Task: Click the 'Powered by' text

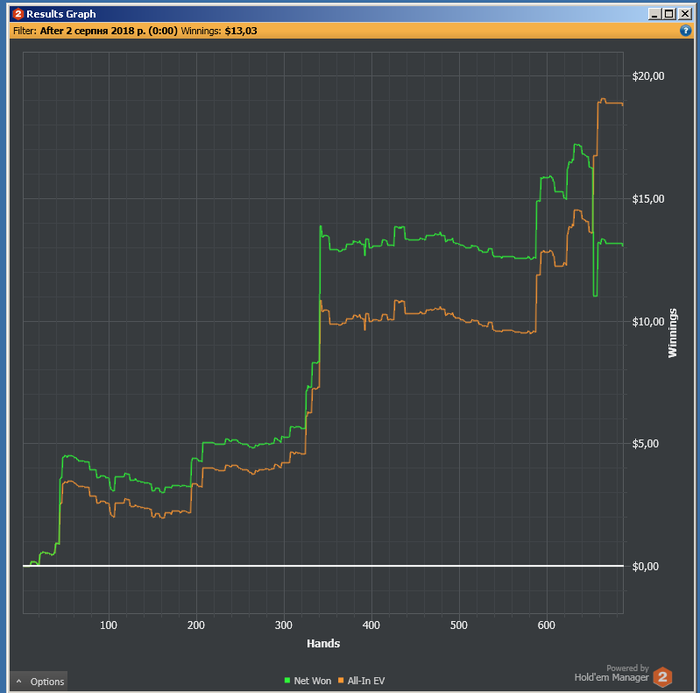Action: click(x=627, y=668)
